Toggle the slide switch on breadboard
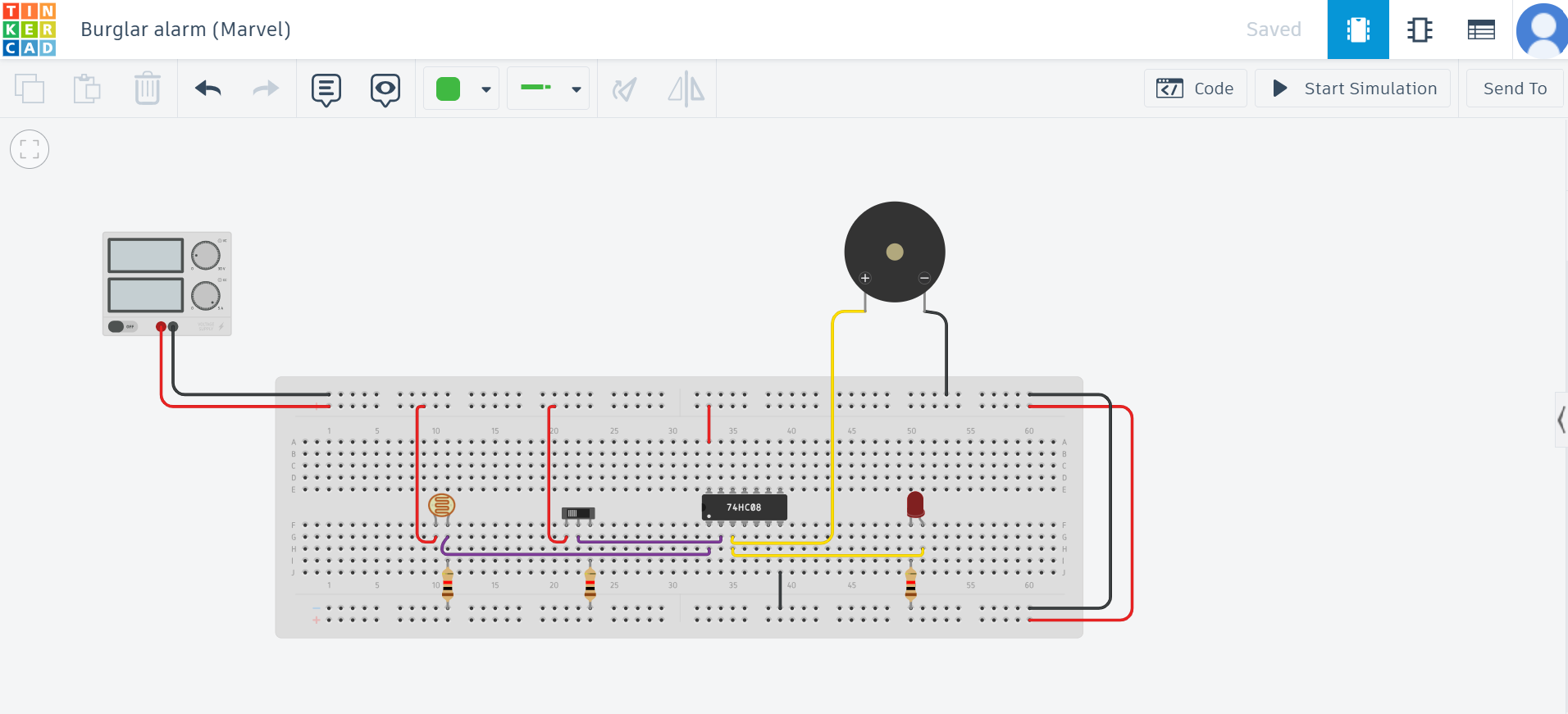The image size is (1568, 714). [578, 513]
